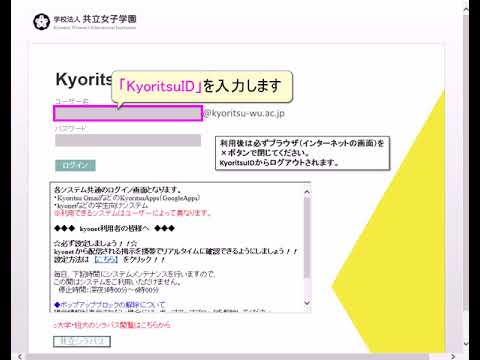Image resolution: width=480 pixels, height=360 pixels.
Task: Click the page vertical scroll-up arrow
Action: 466,9
